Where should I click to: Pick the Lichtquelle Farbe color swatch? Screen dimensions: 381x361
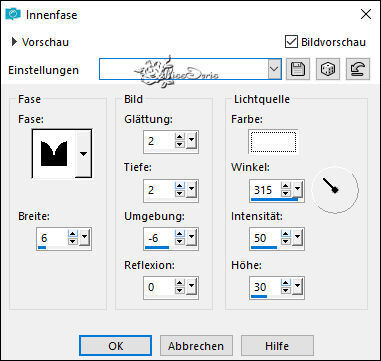pyautogui.click(x=273, y=142)
